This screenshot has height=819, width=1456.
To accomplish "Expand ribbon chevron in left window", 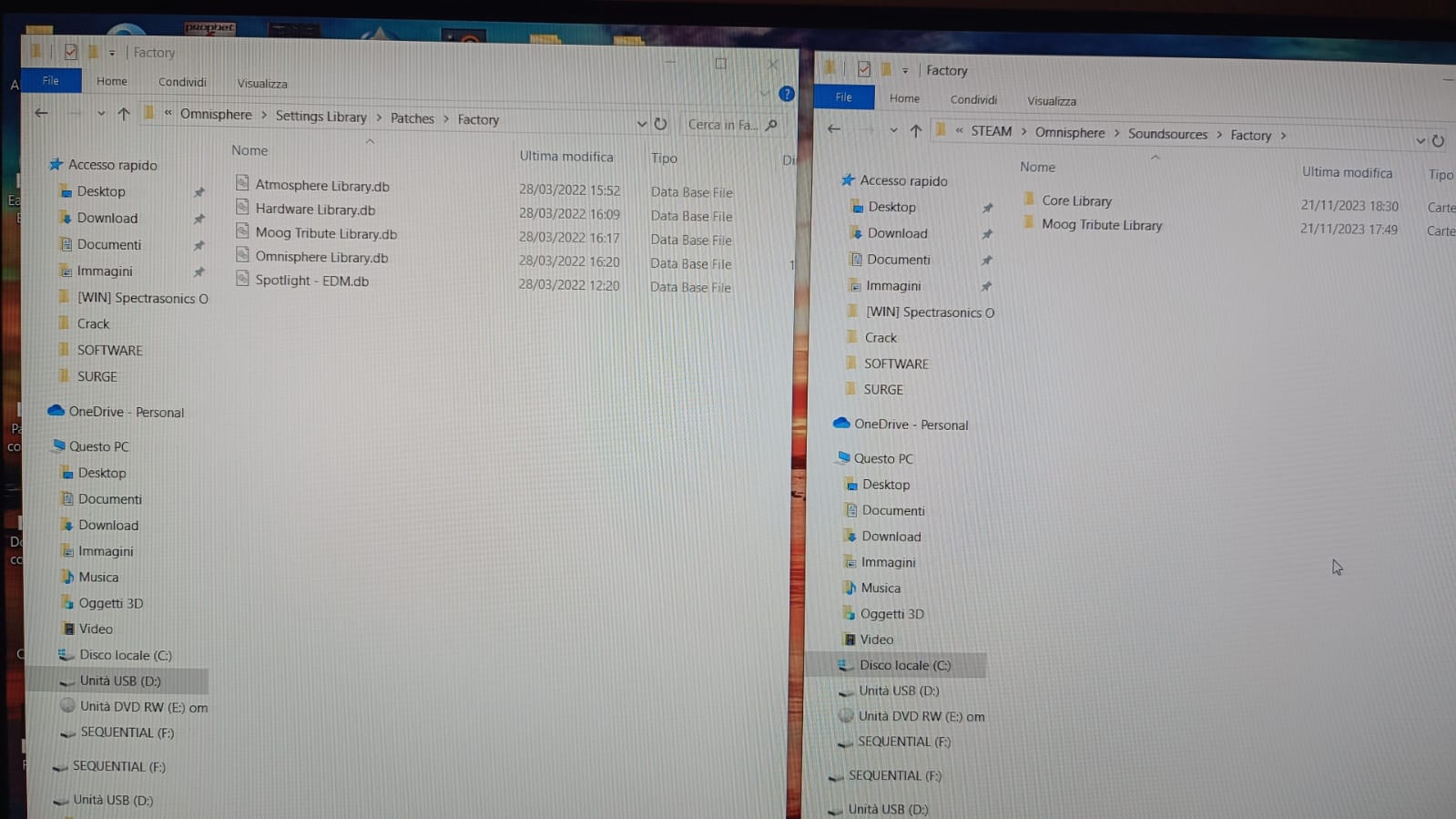I will pos(764,93).
